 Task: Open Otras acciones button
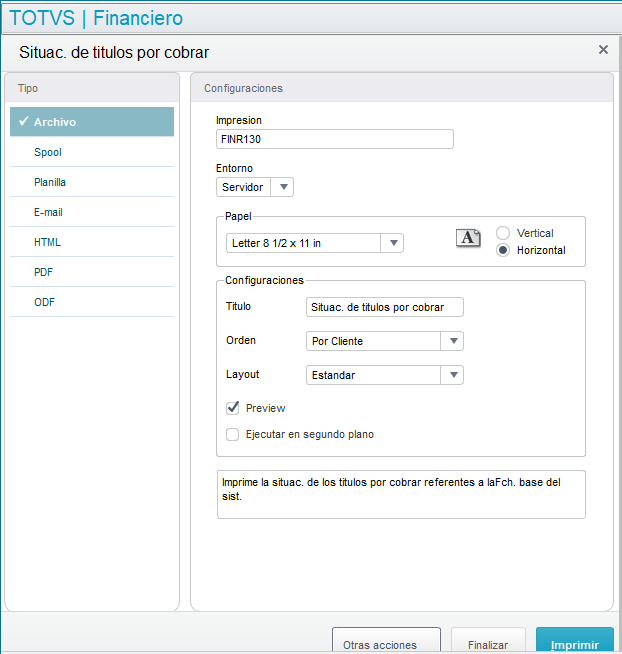[x=386, y=640]
